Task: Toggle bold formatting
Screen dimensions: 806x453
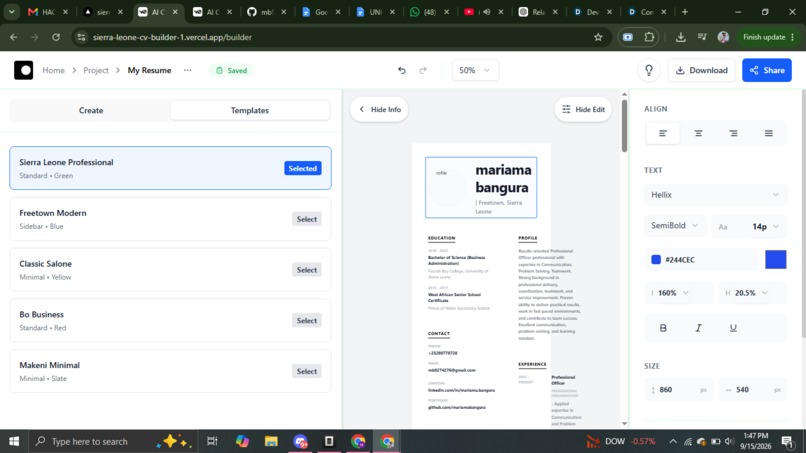Action: (x=663, y=328)
